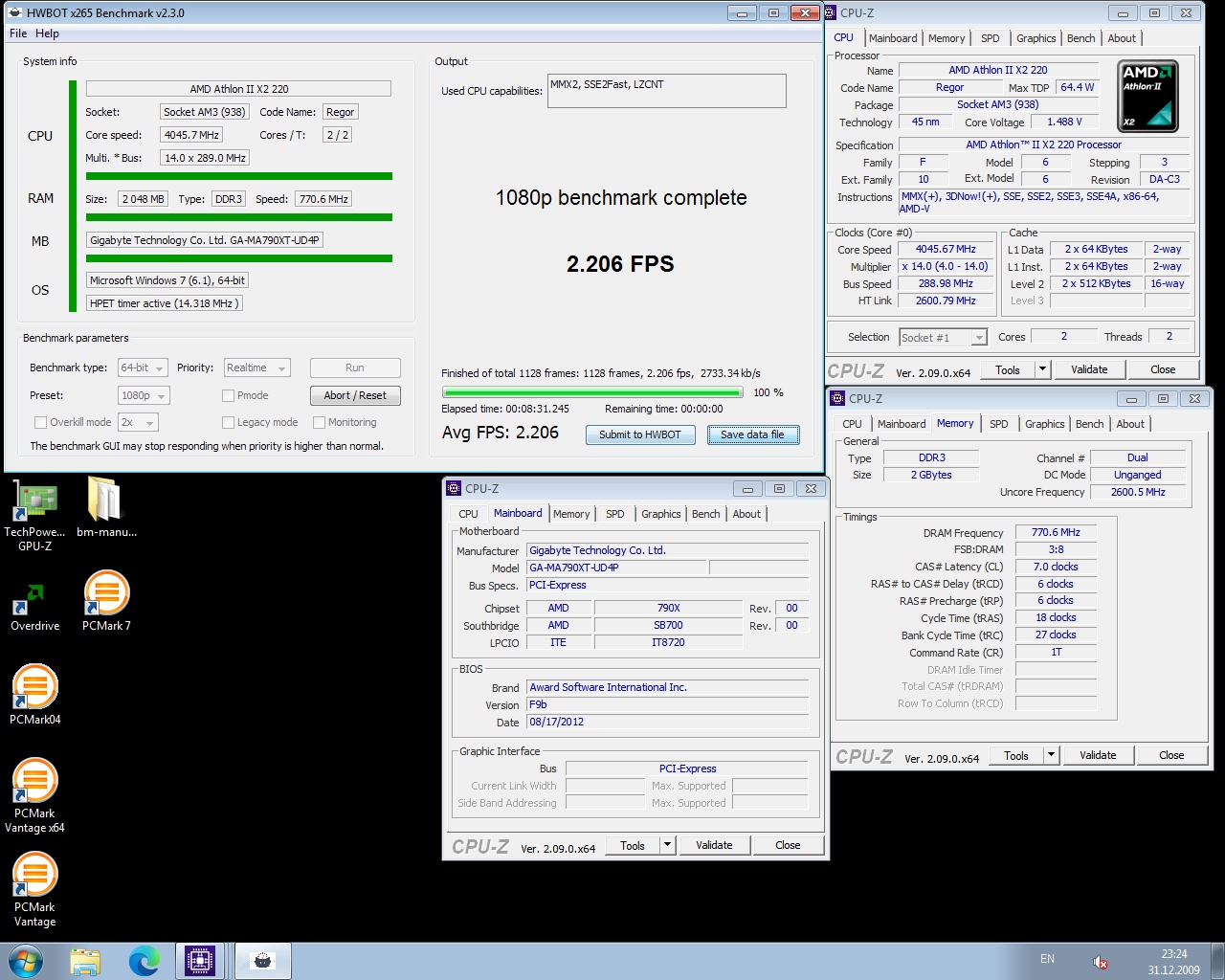
Task: Click CPU-Z title icon in Memory window
Action: [x=837, y=398]
